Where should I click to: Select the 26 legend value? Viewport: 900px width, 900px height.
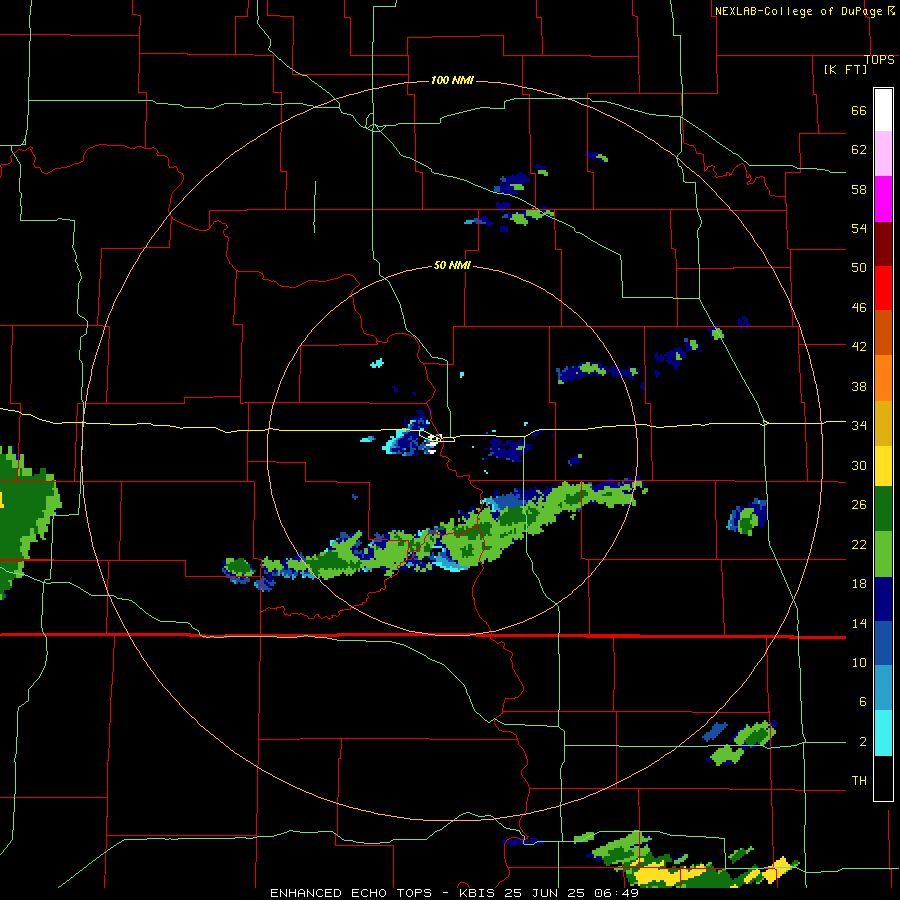point(859,505)
